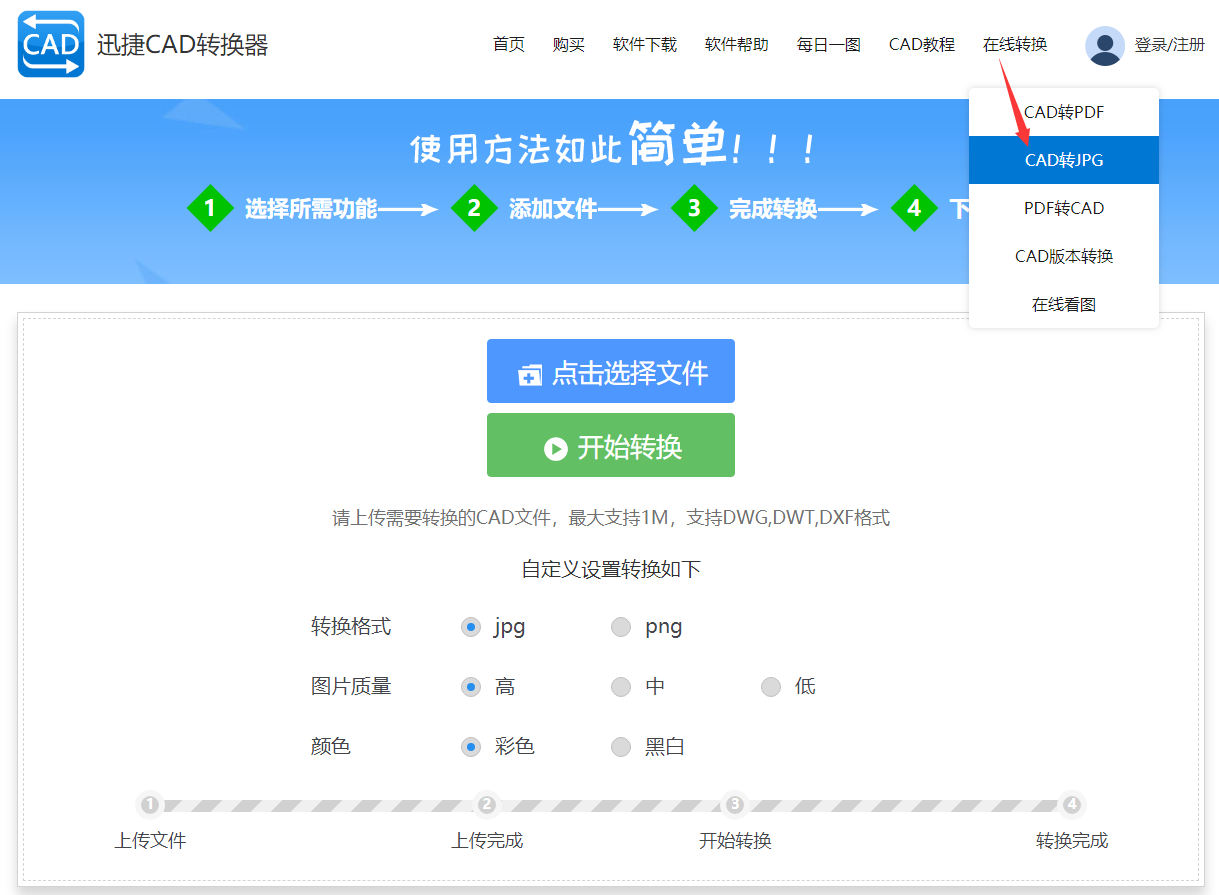This screenshot has width=1219, height=895.
Task: Open the 在线转换 dropdown menu
Action: coord(1015,44)
